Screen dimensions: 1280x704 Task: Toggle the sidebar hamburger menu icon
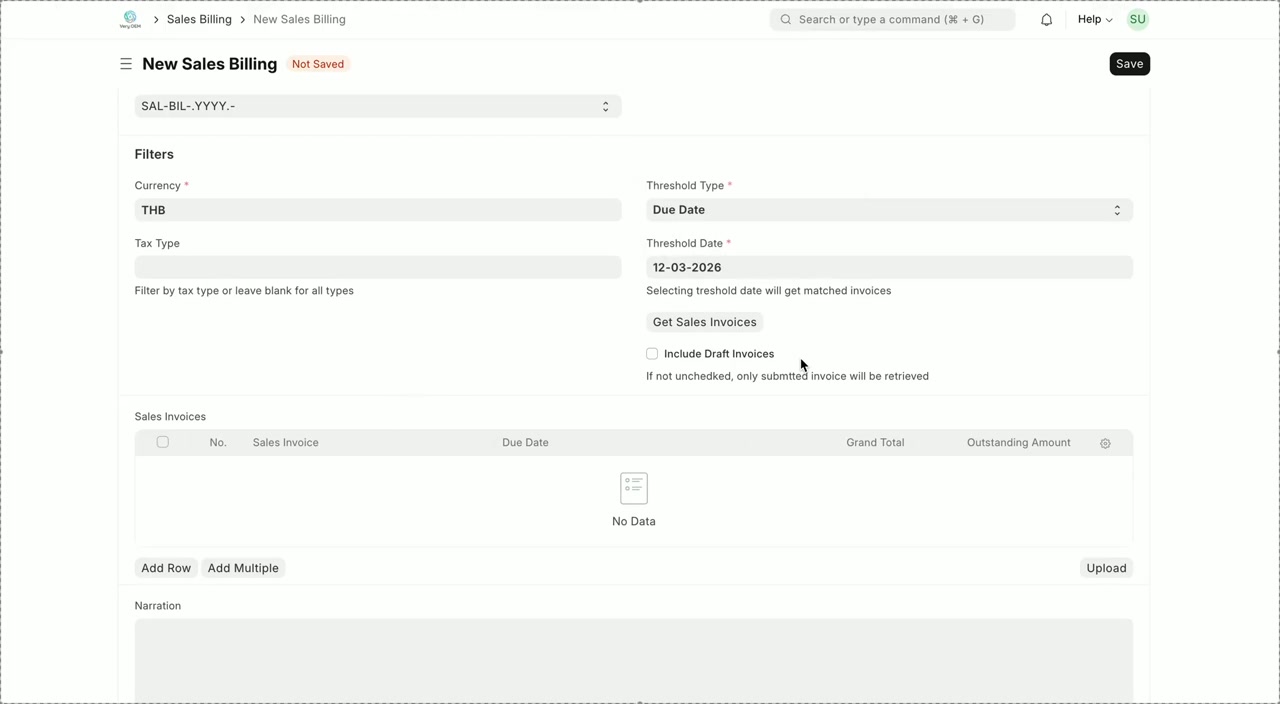click(126, 64)
